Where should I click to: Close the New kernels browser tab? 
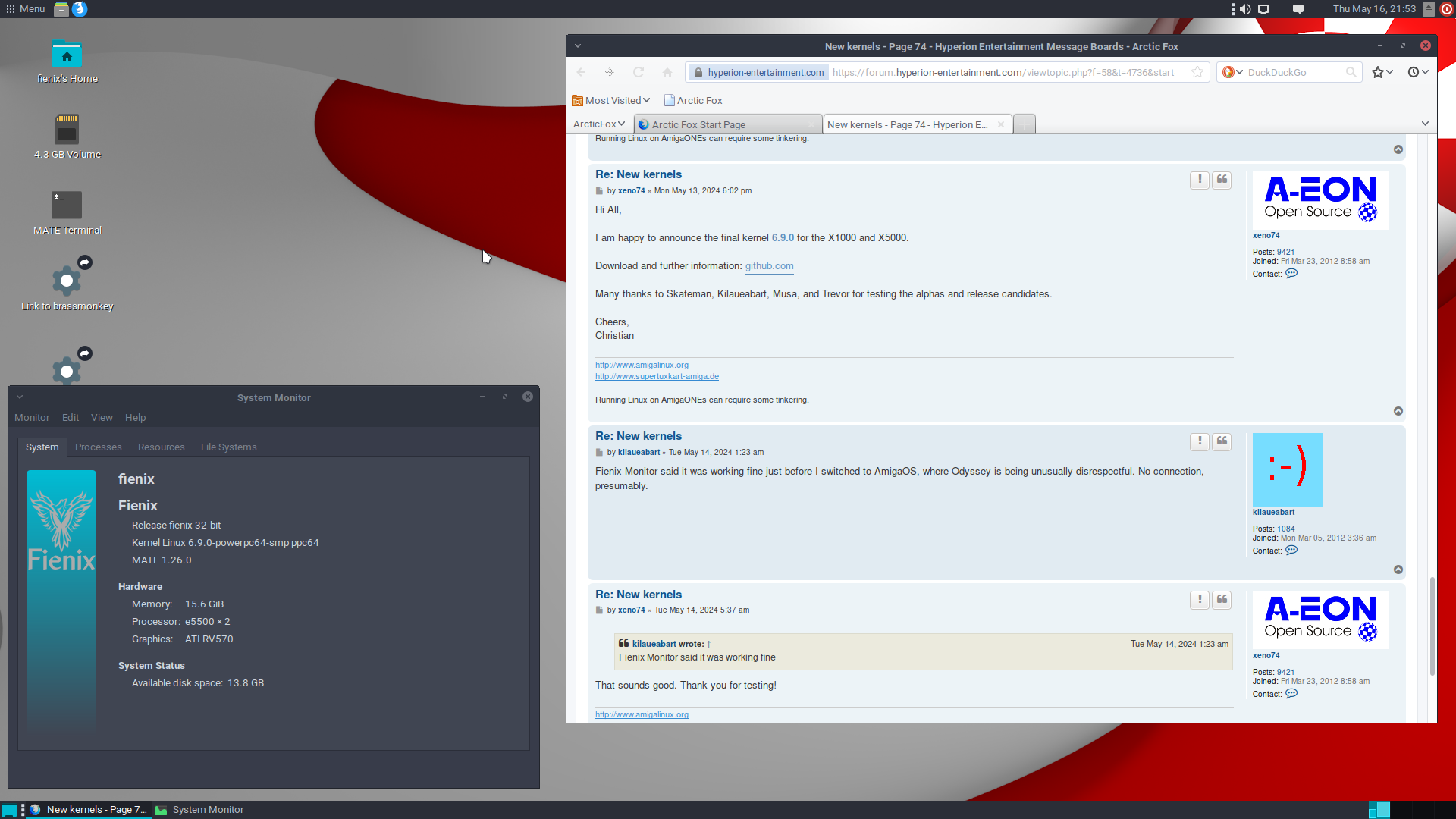pyautogui.click(x=1001, y=124)
